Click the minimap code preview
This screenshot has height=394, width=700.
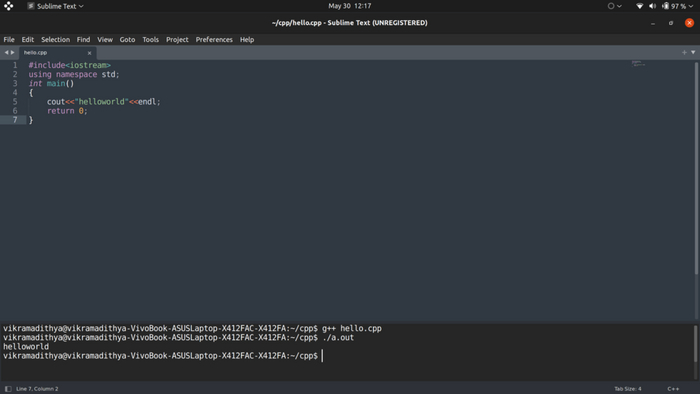(638, 63)
